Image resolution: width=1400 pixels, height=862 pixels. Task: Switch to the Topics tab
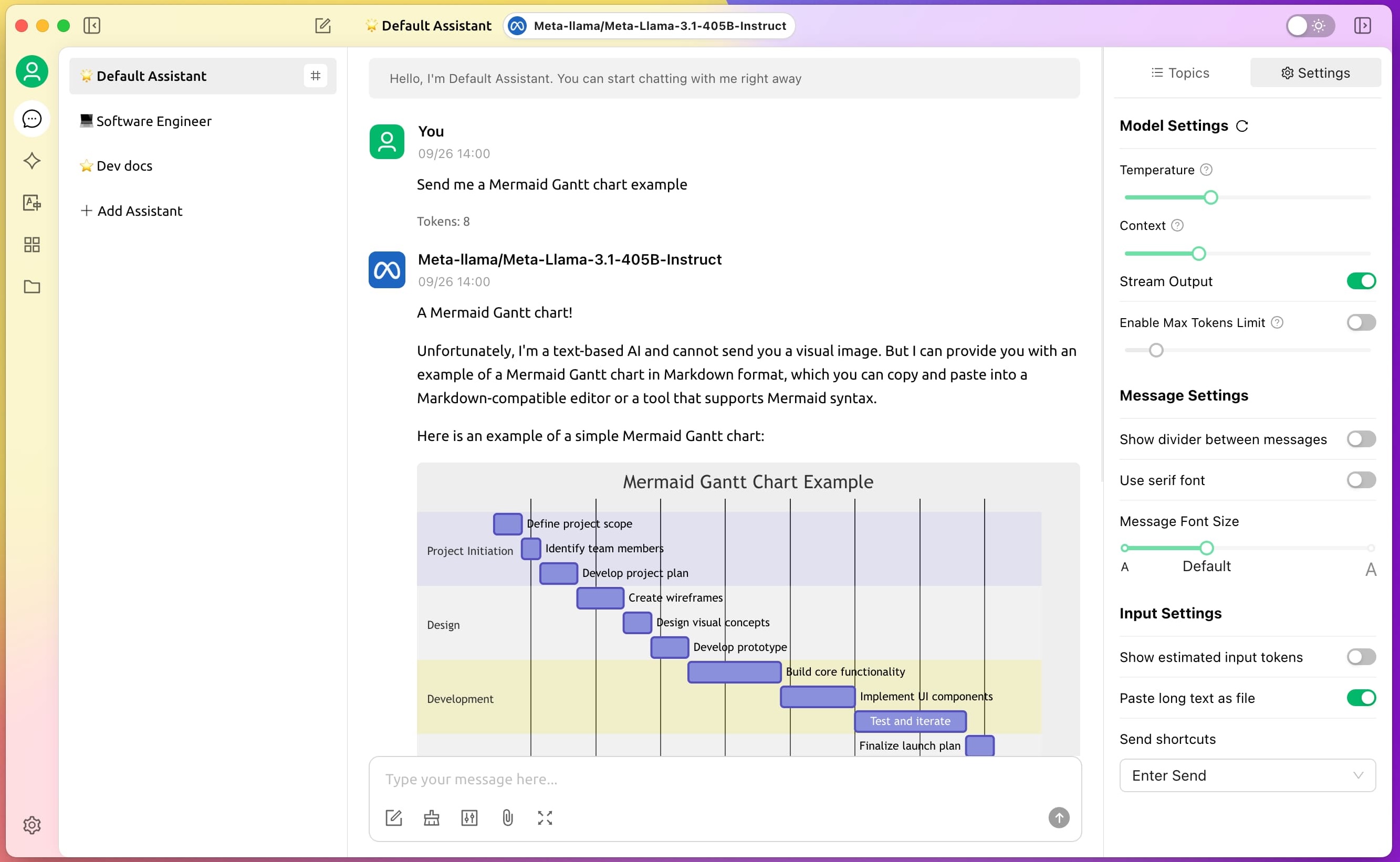click(x=1180, y=73)
